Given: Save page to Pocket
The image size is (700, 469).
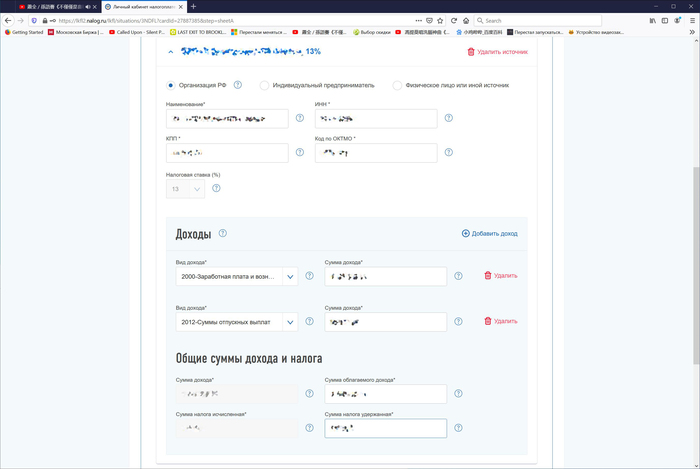Looking at the screenshot, I should pos(429,21).
